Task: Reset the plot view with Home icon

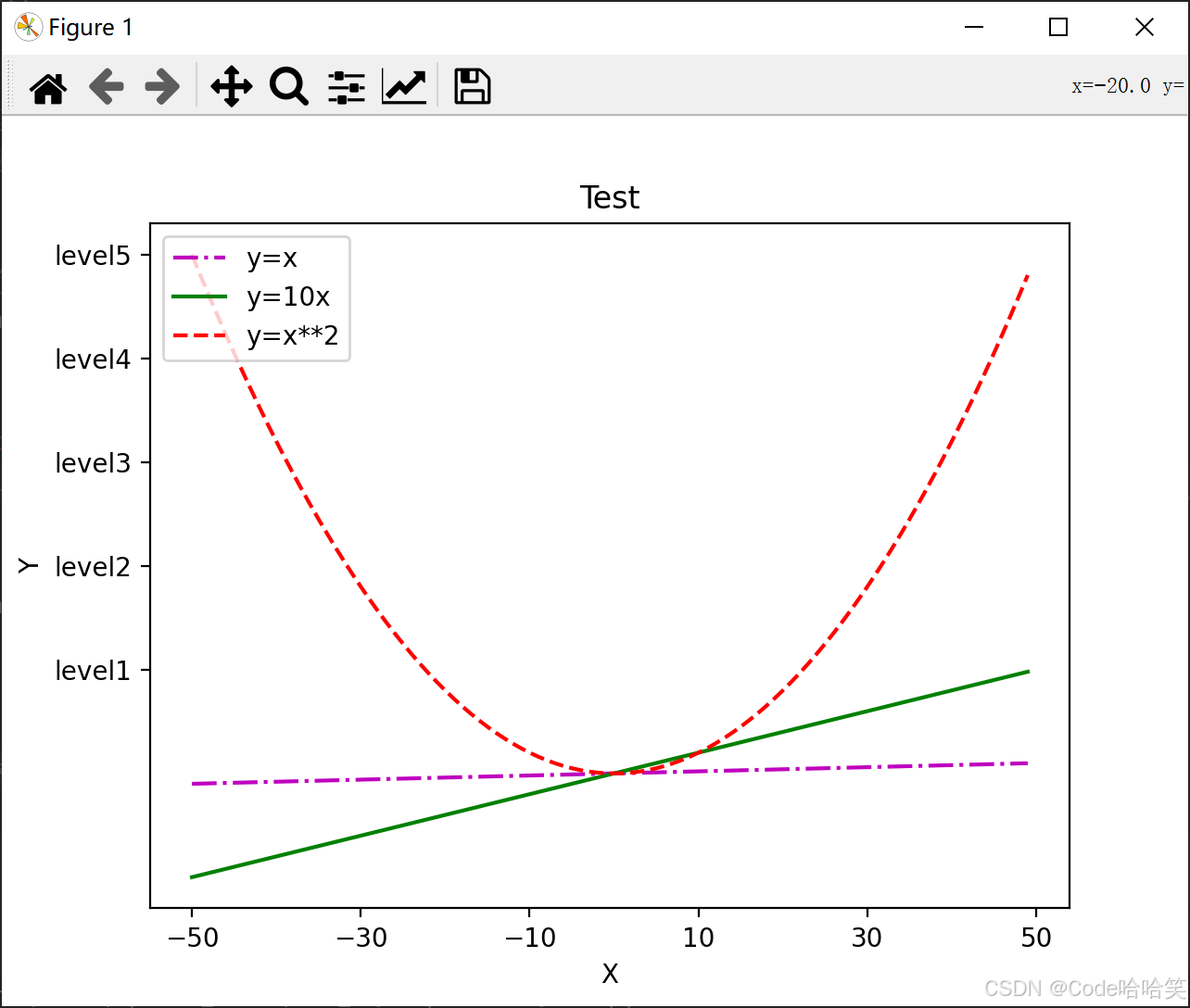Action: 48,87
